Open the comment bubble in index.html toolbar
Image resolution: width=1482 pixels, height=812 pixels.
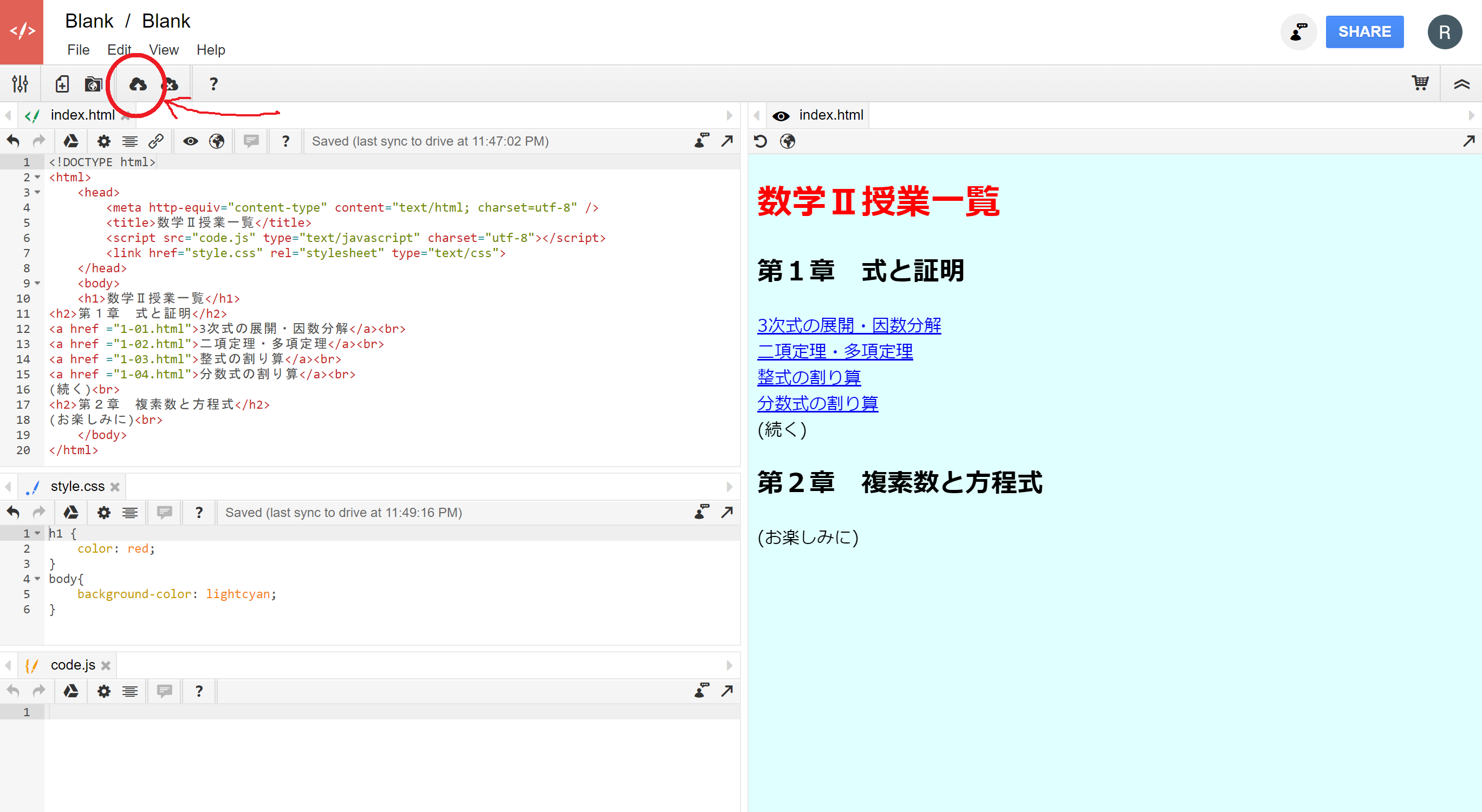click(x=251, y=141)
